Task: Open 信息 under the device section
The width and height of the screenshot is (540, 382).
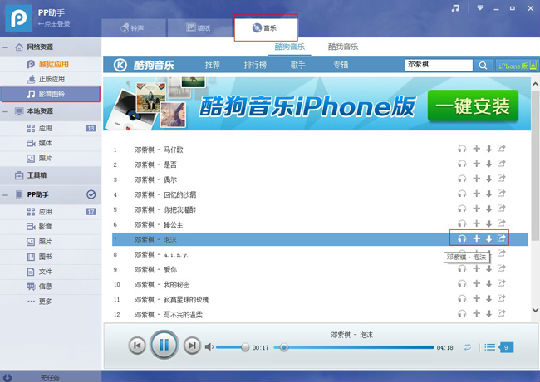Action: (50, 286)
